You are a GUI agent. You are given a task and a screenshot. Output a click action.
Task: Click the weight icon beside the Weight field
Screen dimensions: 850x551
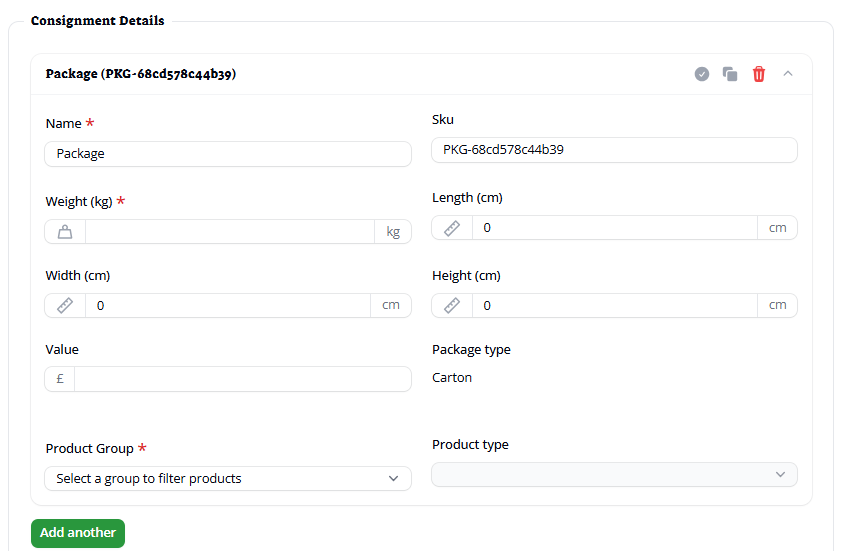tap(65, 232)
